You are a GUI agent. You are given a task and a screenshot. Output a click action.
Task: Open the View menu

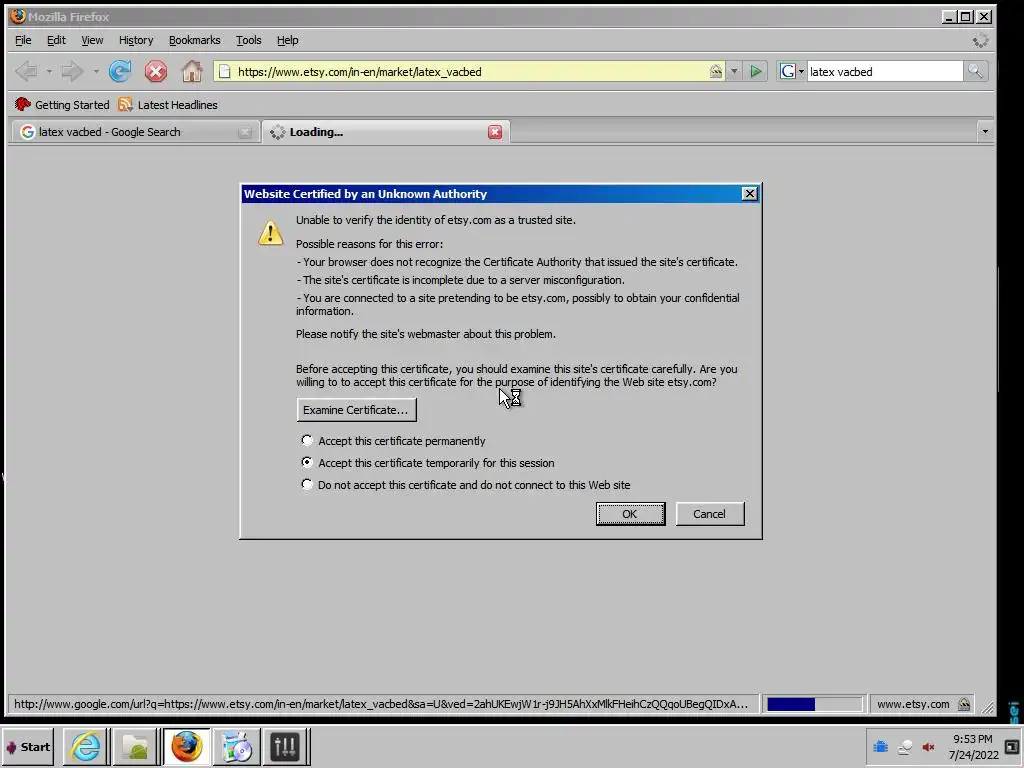click(x=92, y=40)
